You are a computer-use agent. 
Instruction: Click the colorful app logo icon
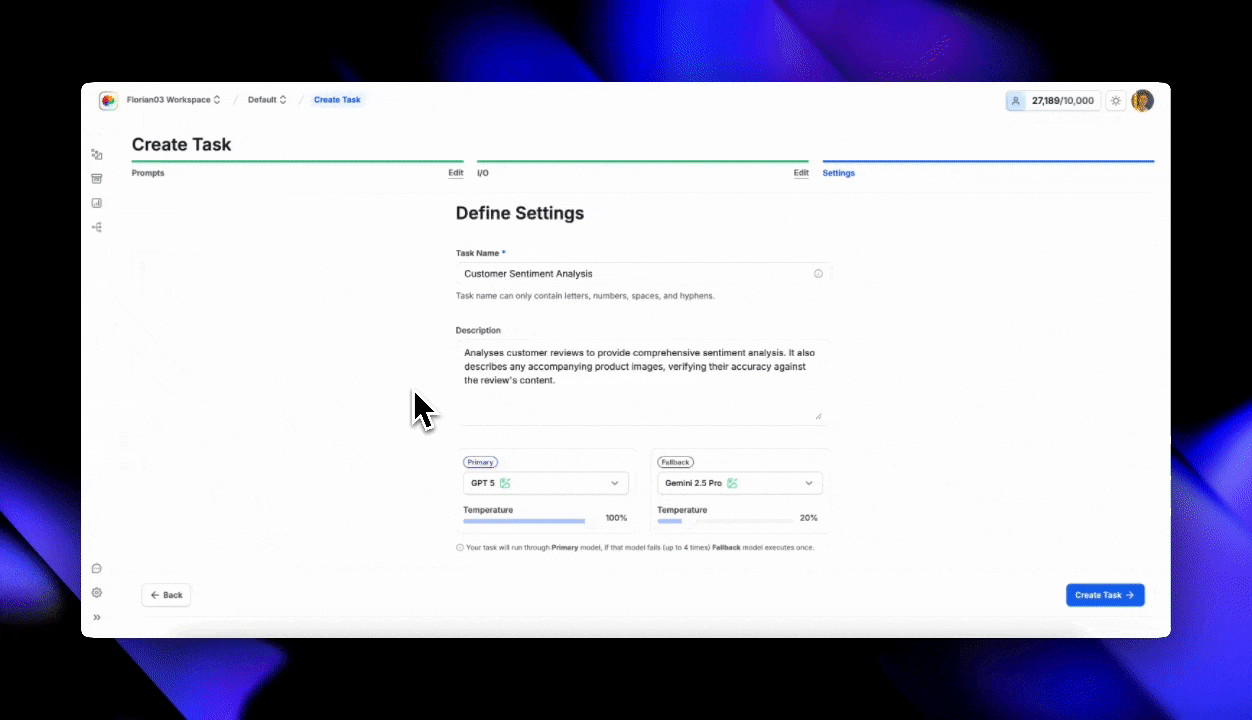[108, 100]
